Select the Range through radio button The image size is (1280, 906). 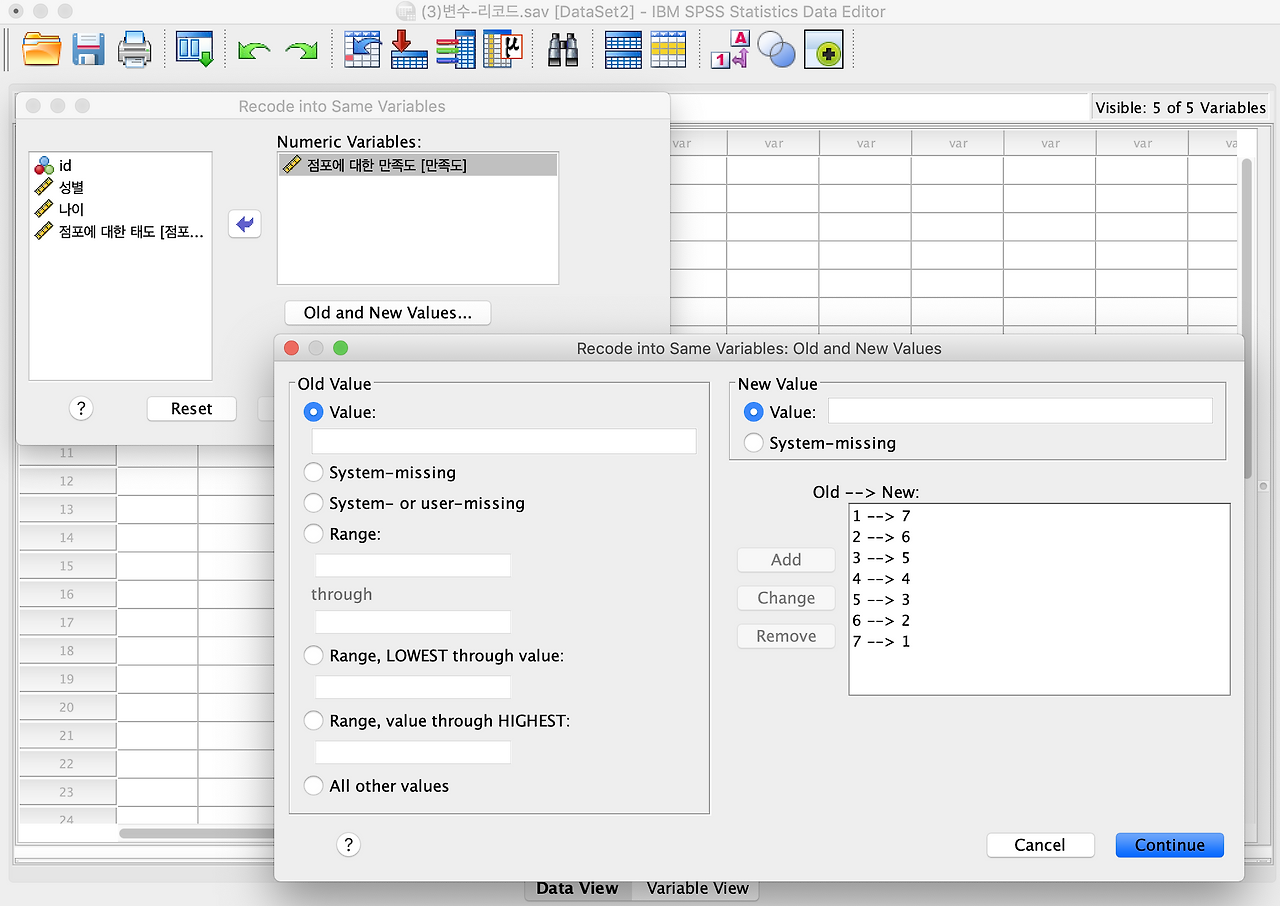point(314,534)
